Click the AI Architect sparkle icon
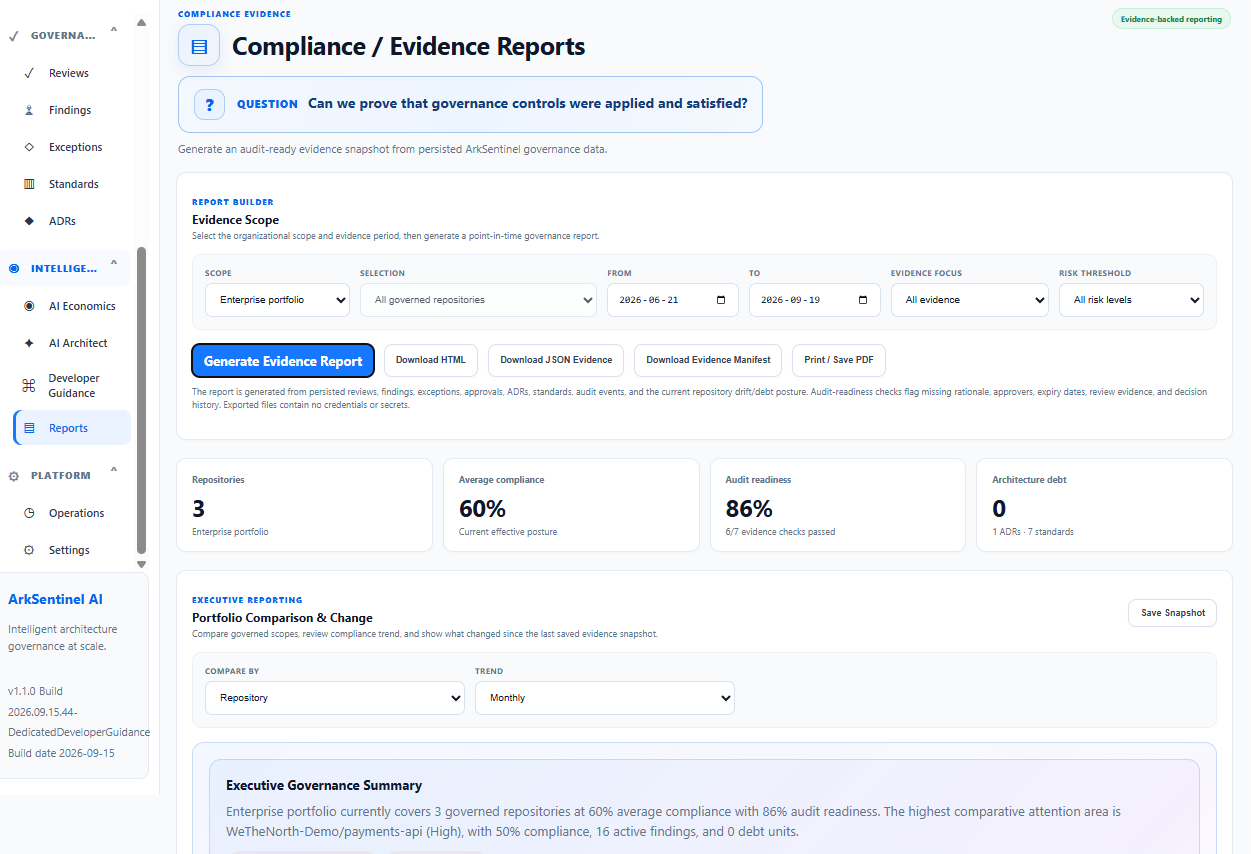Image resolution: width=1251 pixels, height=854 pixels. tap(29, 343)
